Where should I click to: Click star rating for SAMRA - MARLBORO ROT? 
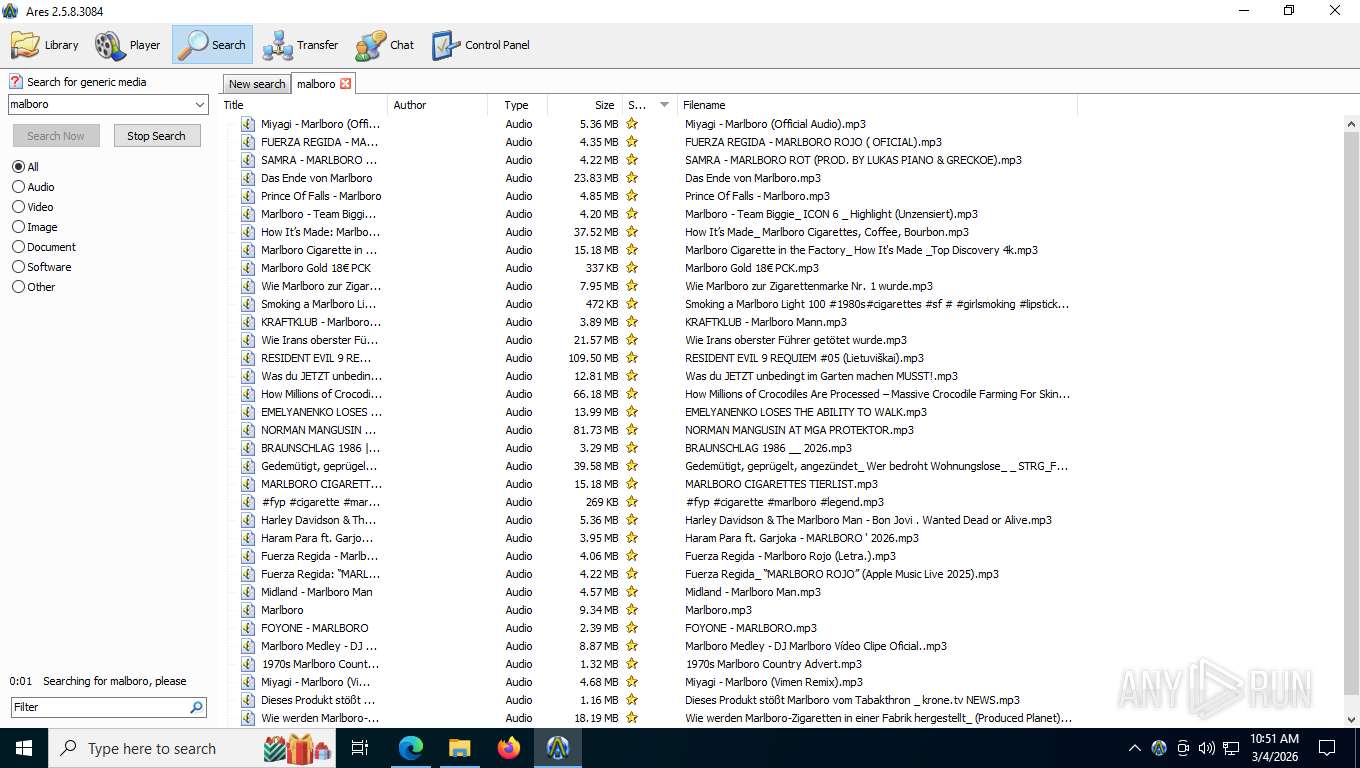632,160
